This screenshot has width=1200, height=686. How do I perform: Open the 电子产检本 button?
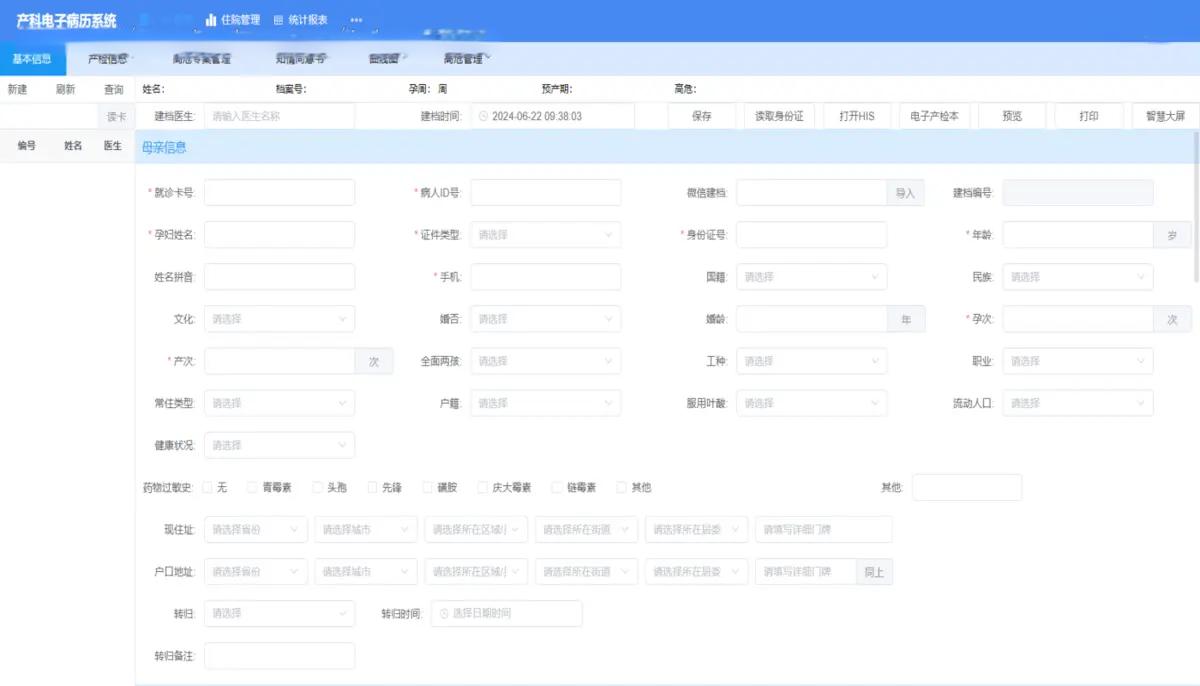click(934, 116)
